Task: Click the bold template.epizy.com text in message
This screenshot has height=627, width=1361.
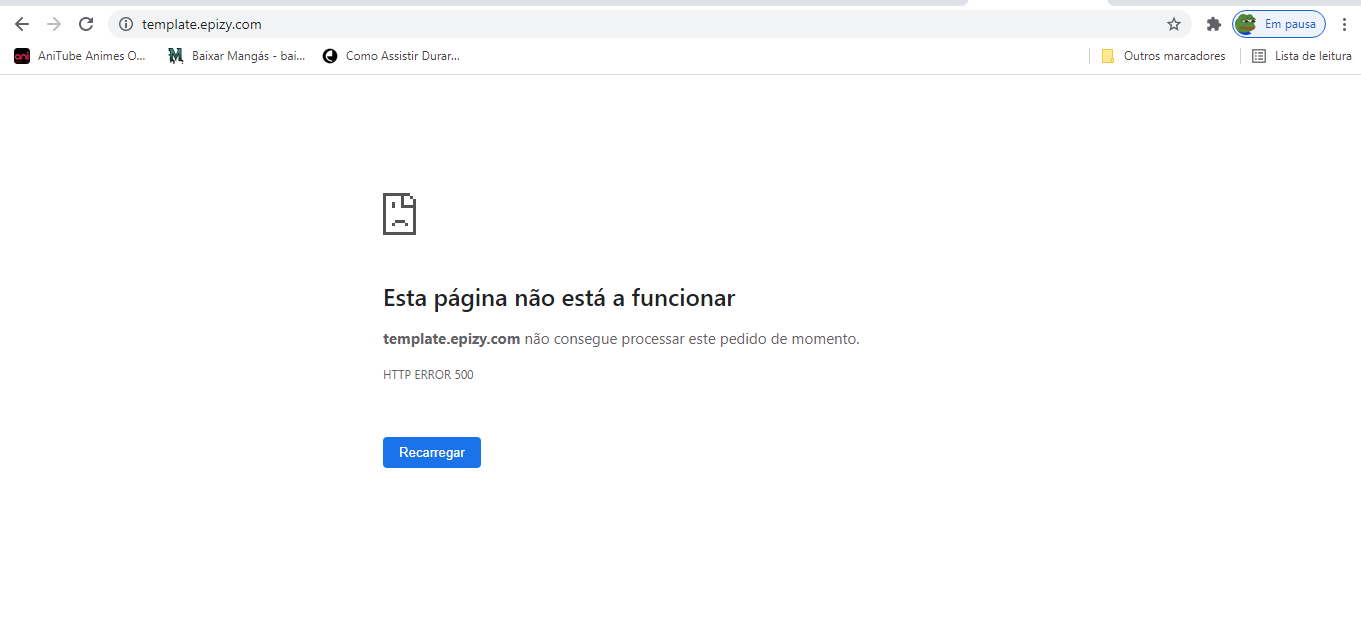Action: click(x=451, y=339)
